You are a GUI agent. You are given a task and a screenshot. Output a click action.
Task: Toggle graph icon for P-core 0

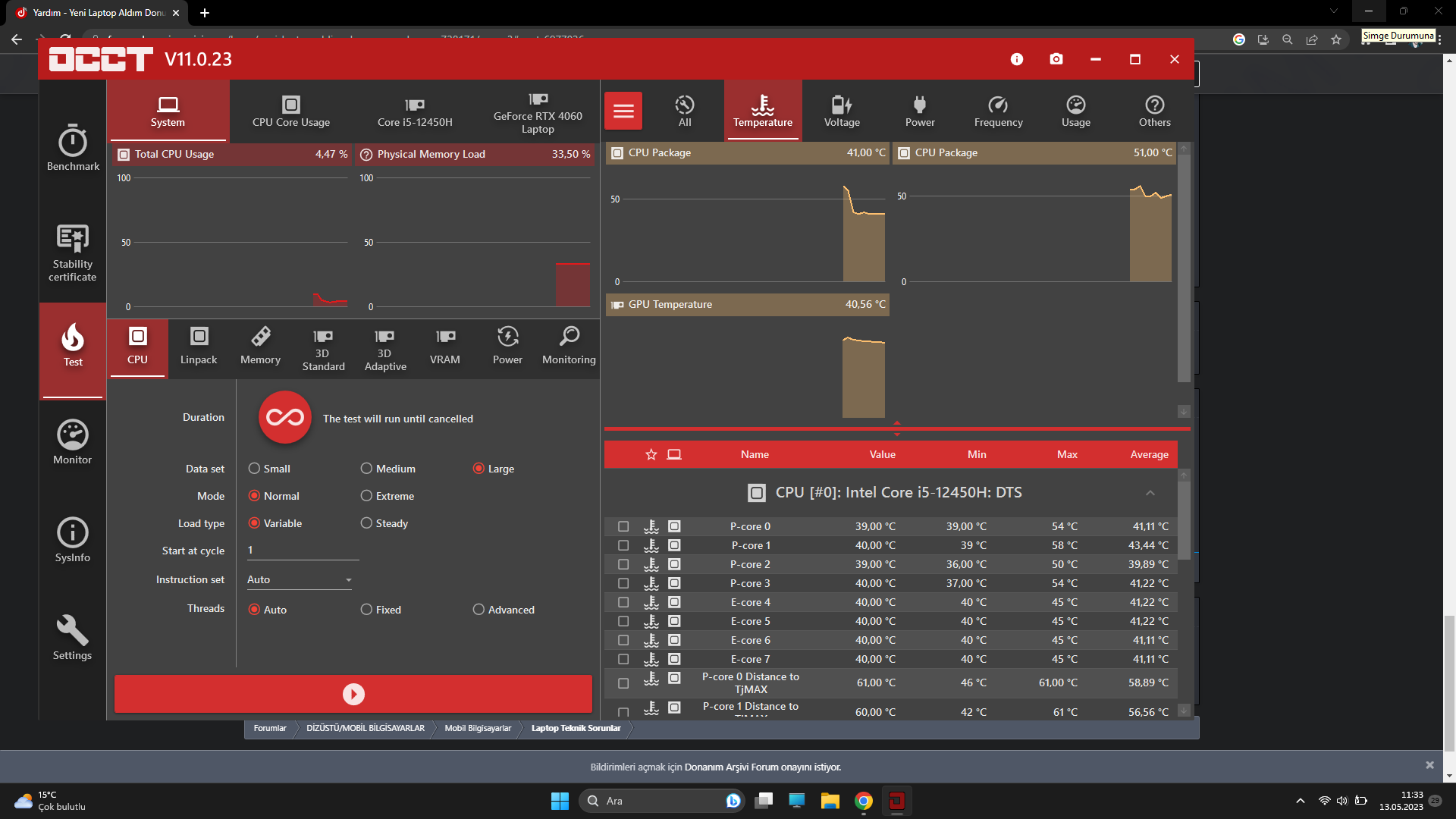[651, 526]
